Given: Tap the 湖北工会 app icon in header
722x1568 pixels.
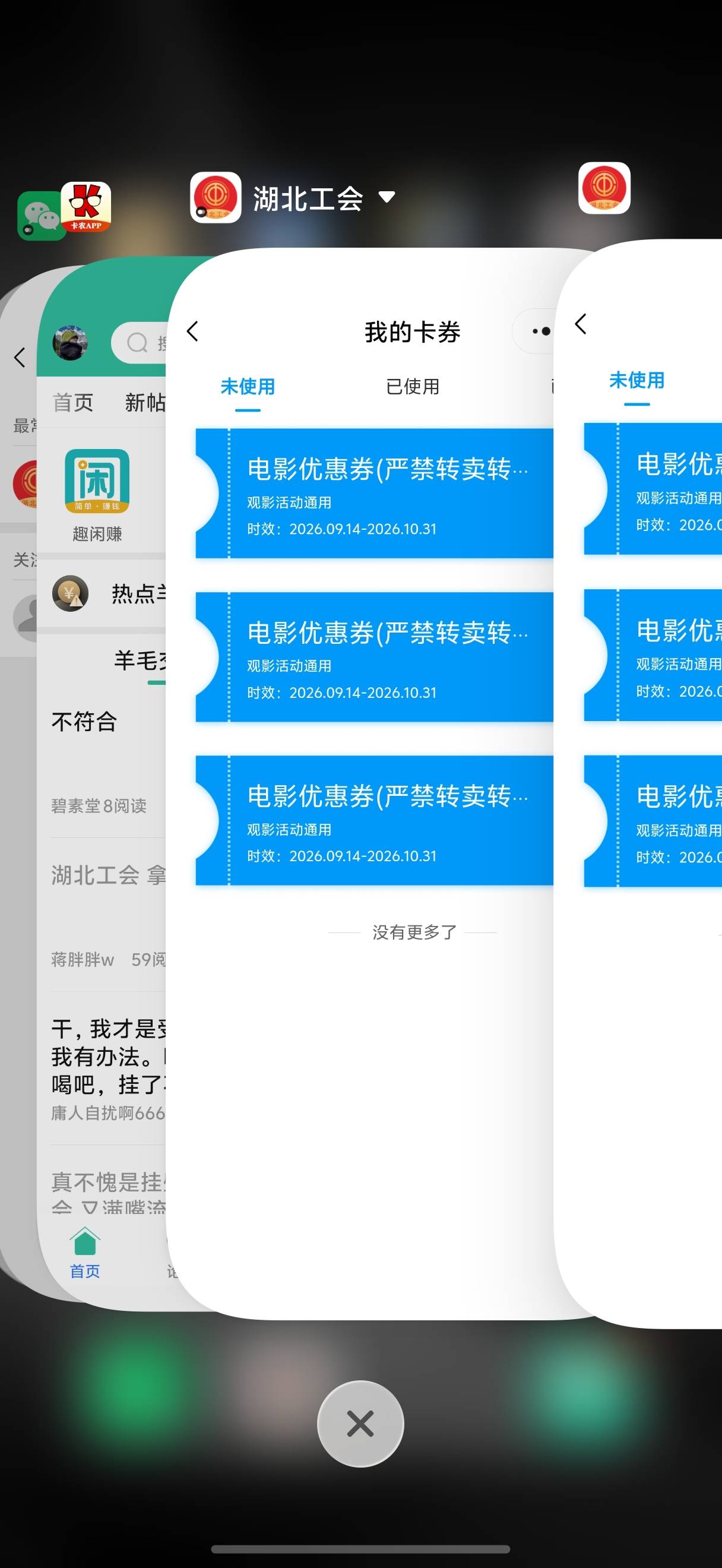Looking at the screenshot, I should [x=216, y=197].
